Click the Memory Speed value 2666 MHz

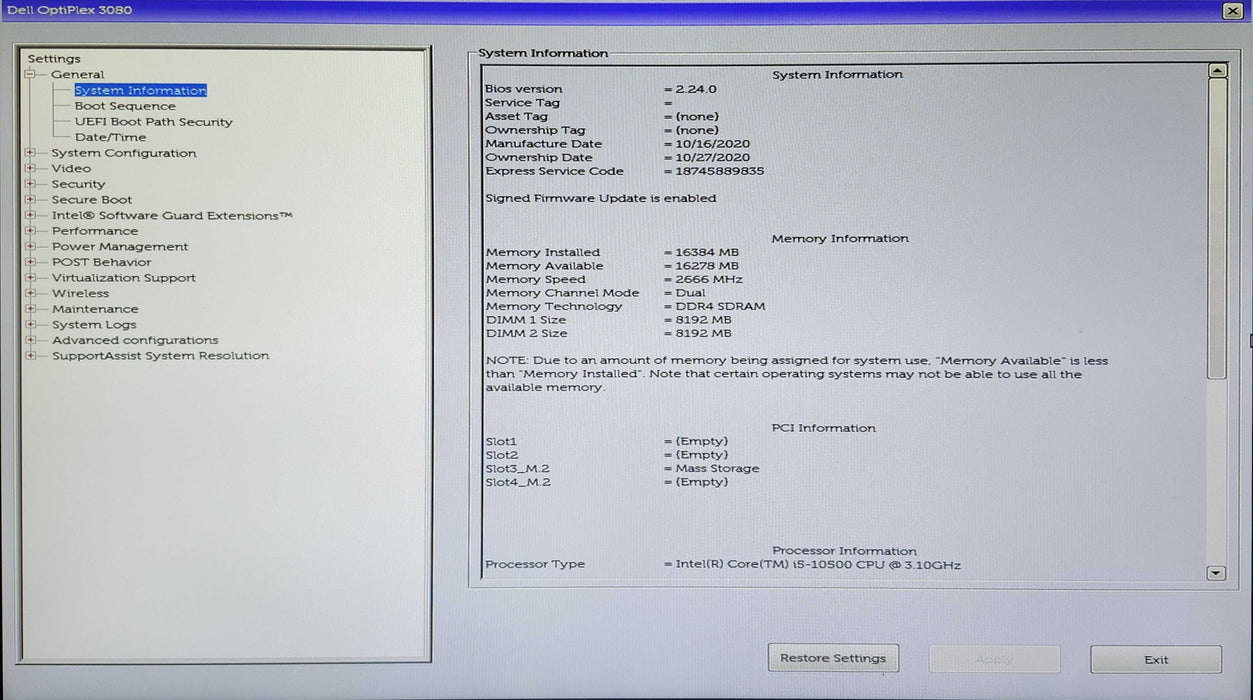click(x=708, y=279)
